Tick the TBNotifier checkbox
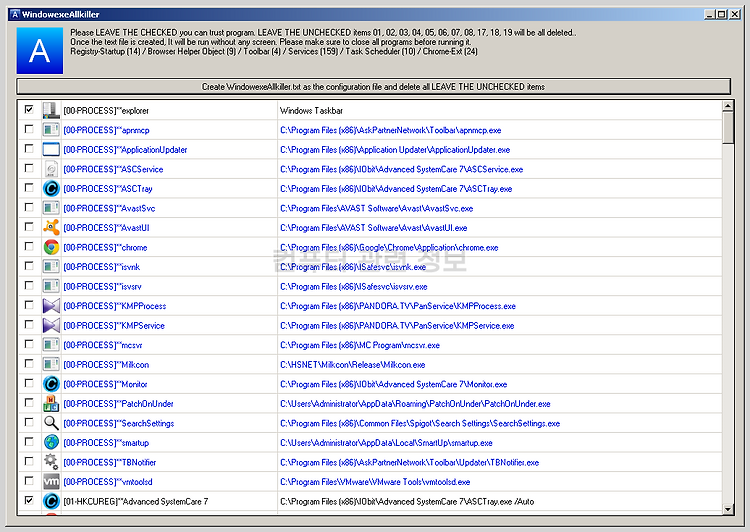 29,461
